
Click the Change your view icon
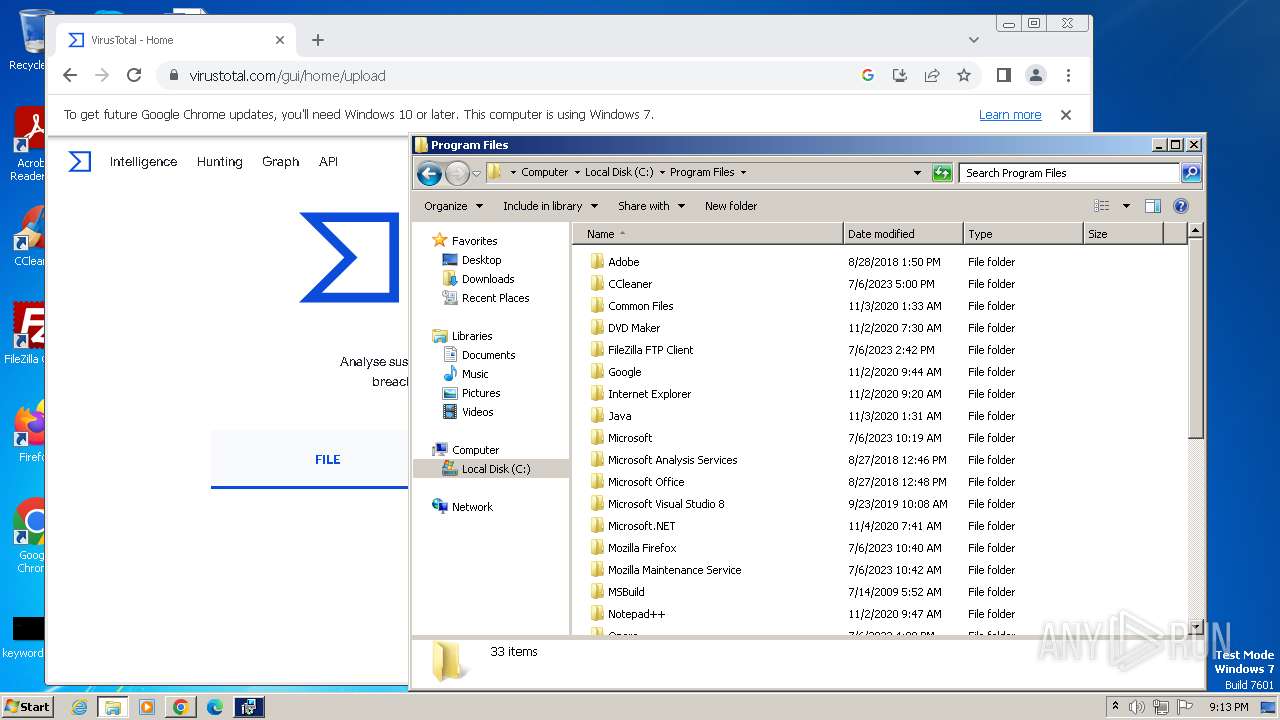click(x=1102, y=206)
